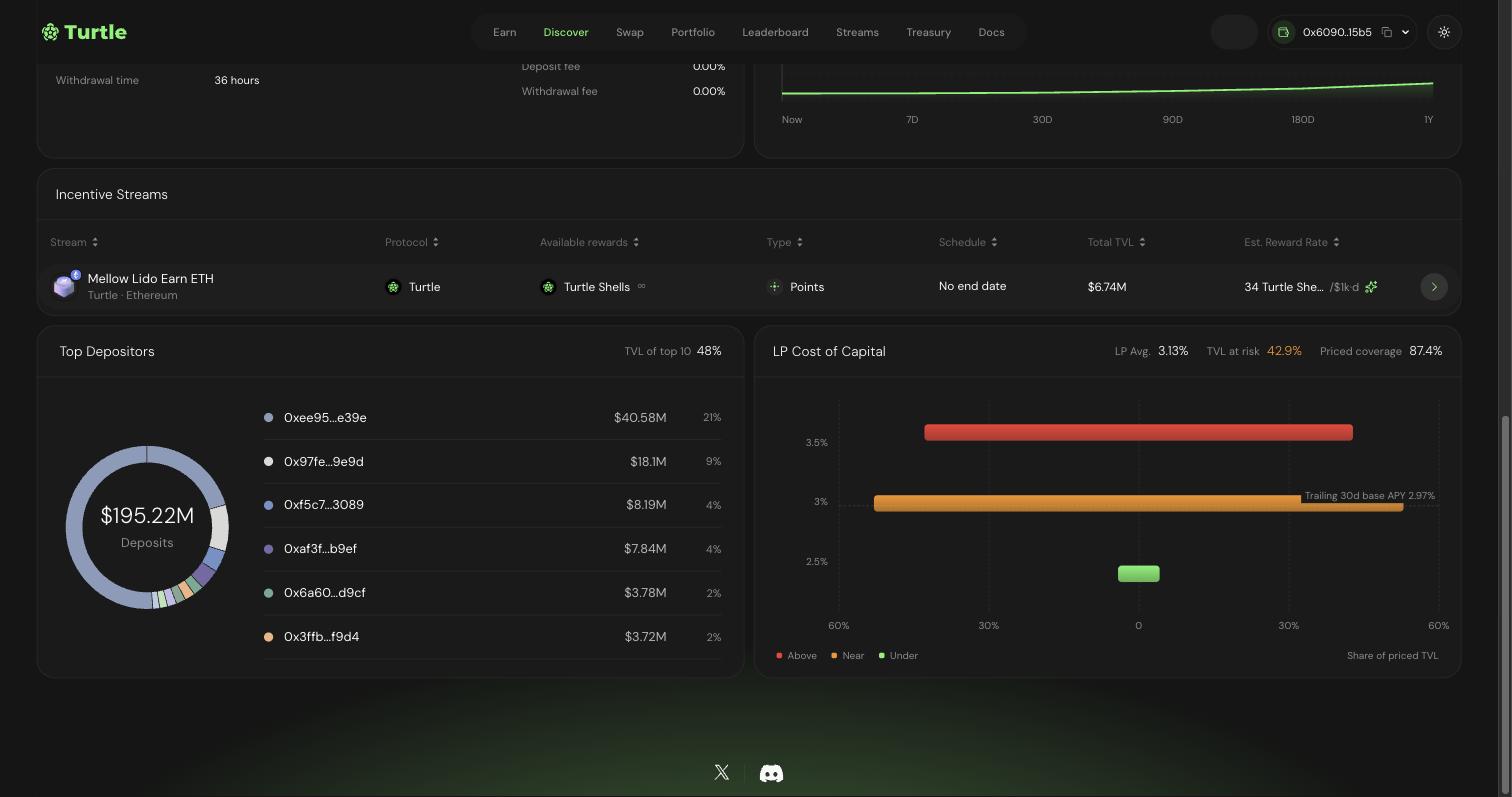
Task: Open the Streams page
Action: click(857, 32)
